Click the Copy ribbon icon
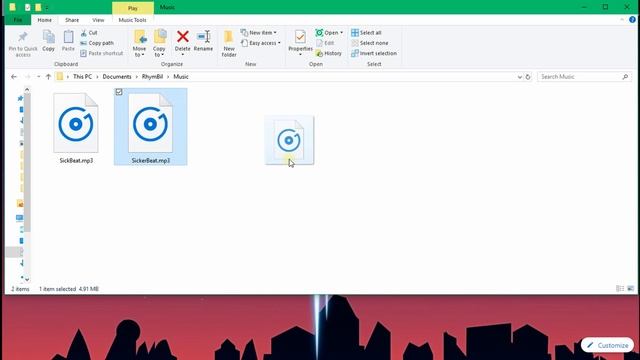The image size is (640, 360). [49, 41]
